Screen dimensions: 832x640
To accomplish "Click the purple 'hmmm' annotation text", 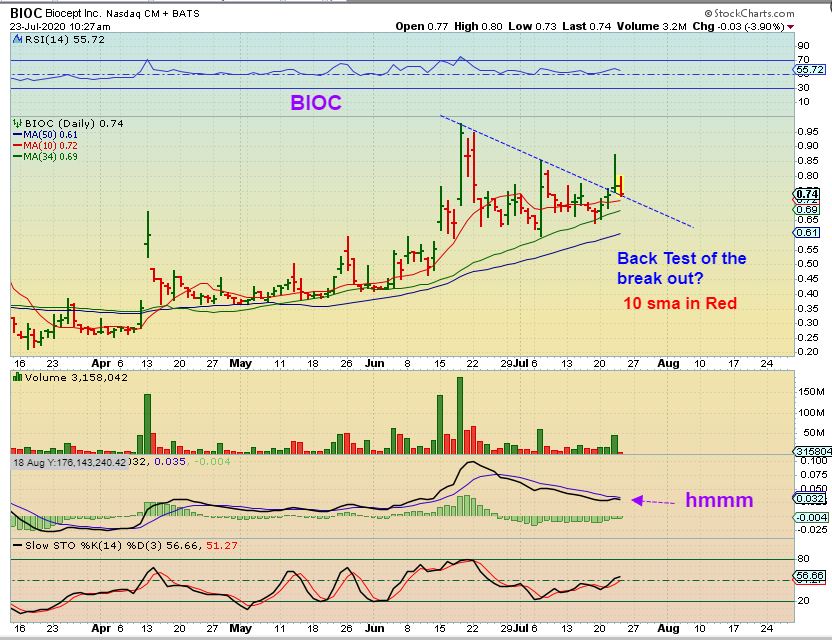I will (x=719, y=500).
